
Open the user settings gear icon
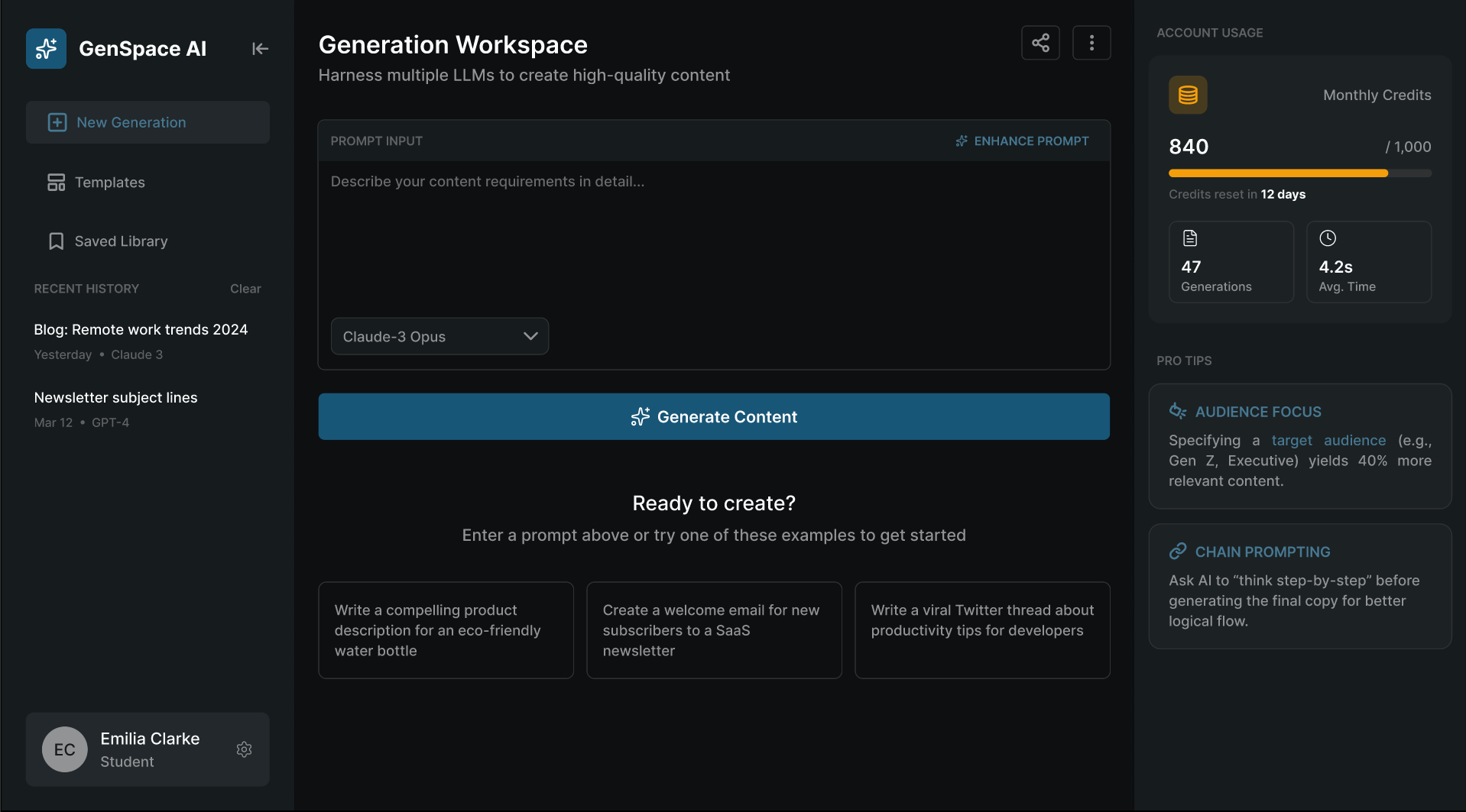point(244,749)
